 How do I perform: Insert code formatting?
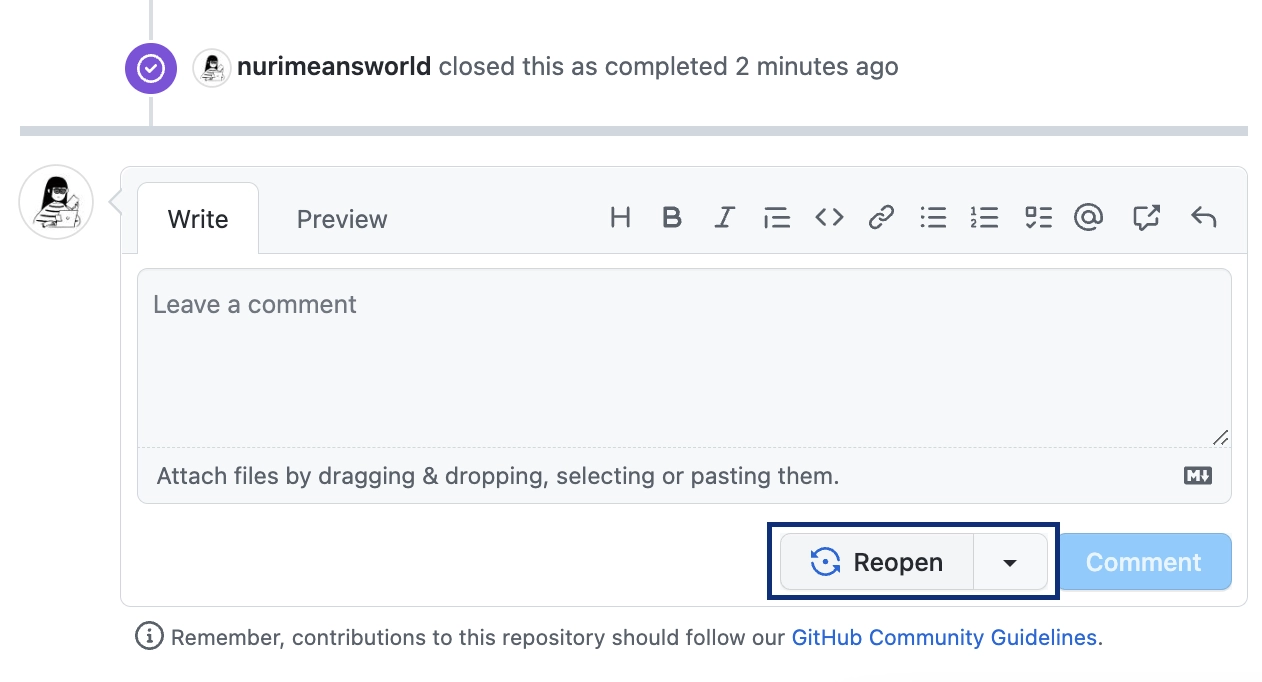click(829, 217)
